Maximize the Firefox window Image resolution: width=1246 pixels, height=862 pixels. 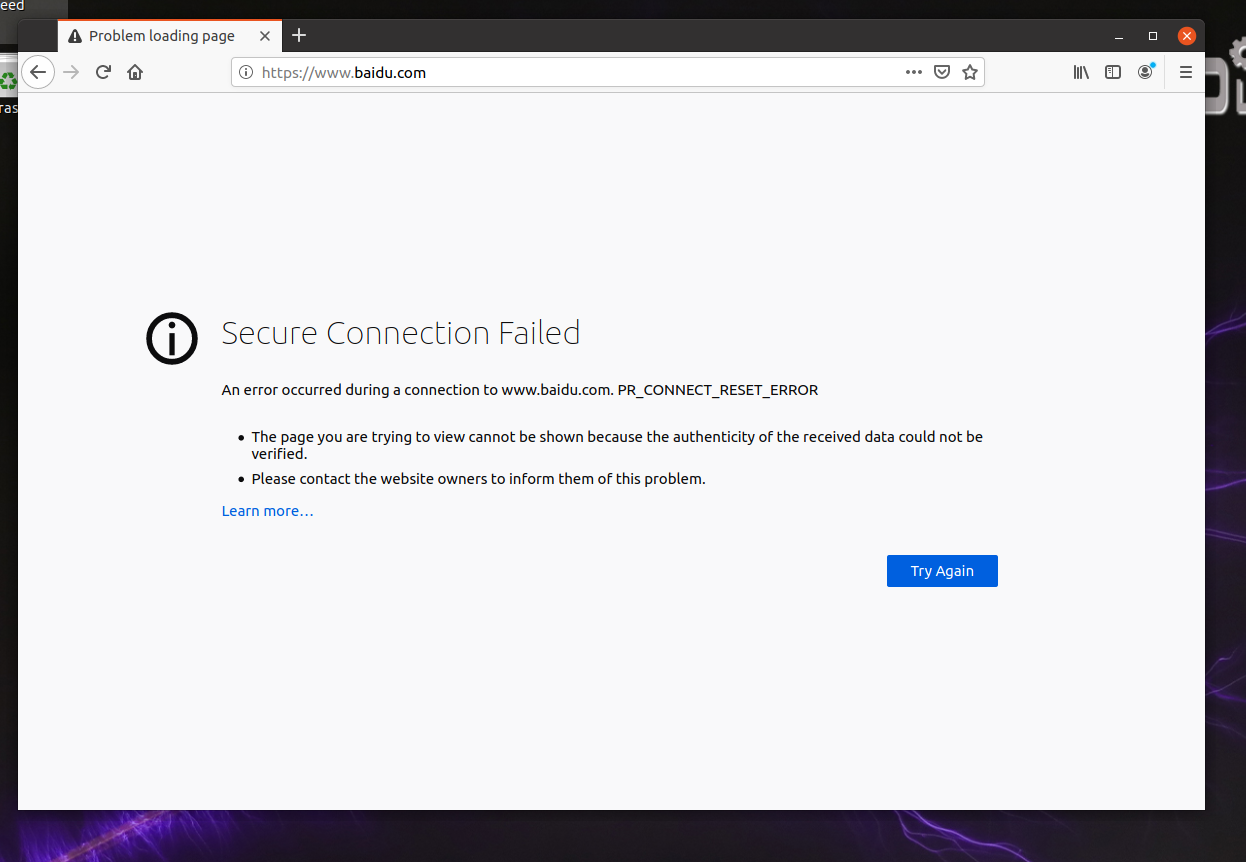point(1152,36)
